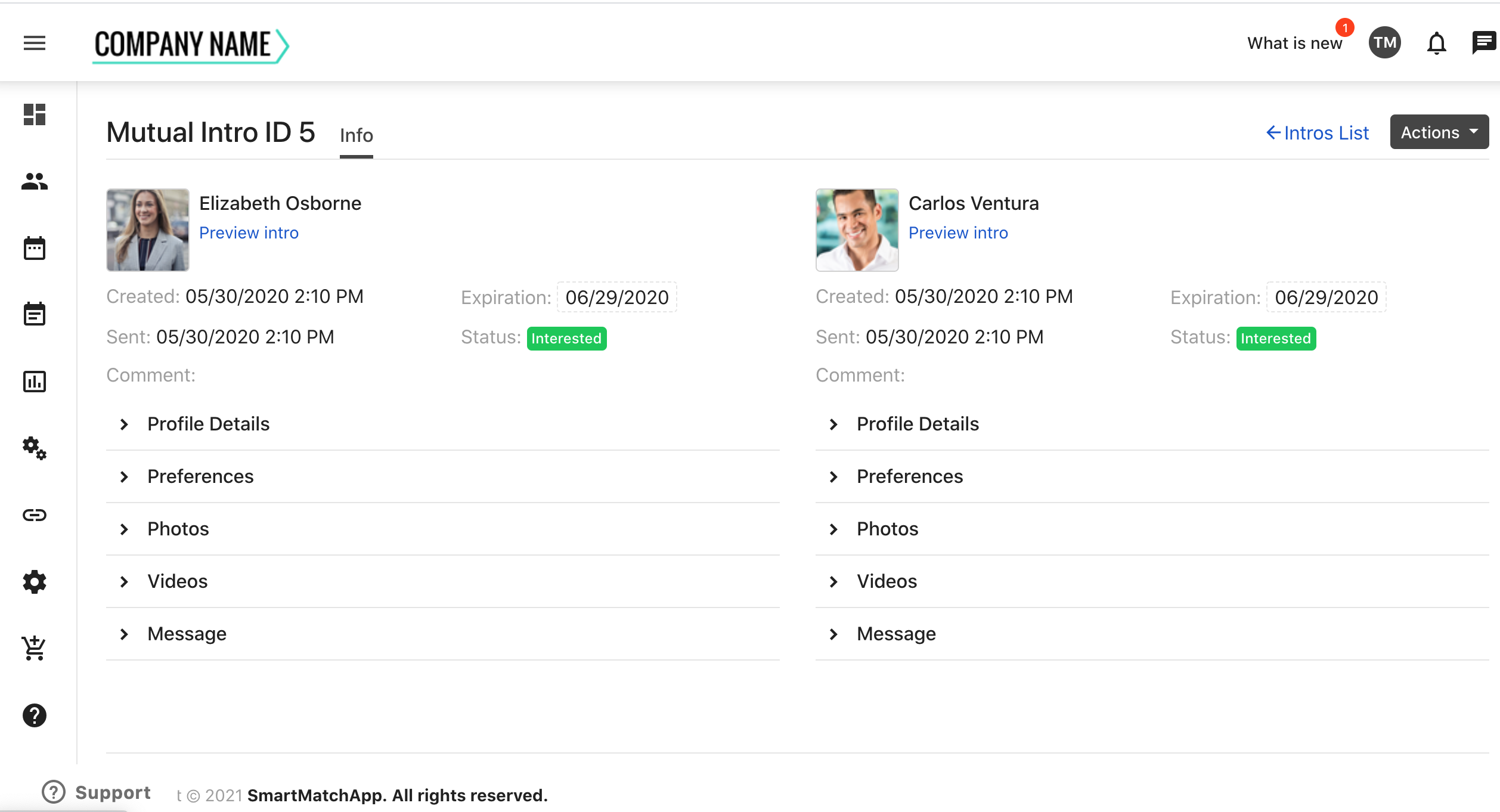Open the shopping cart sidebar icon
The width and height of the screenshot is (1500, 812).
(35, 648)
